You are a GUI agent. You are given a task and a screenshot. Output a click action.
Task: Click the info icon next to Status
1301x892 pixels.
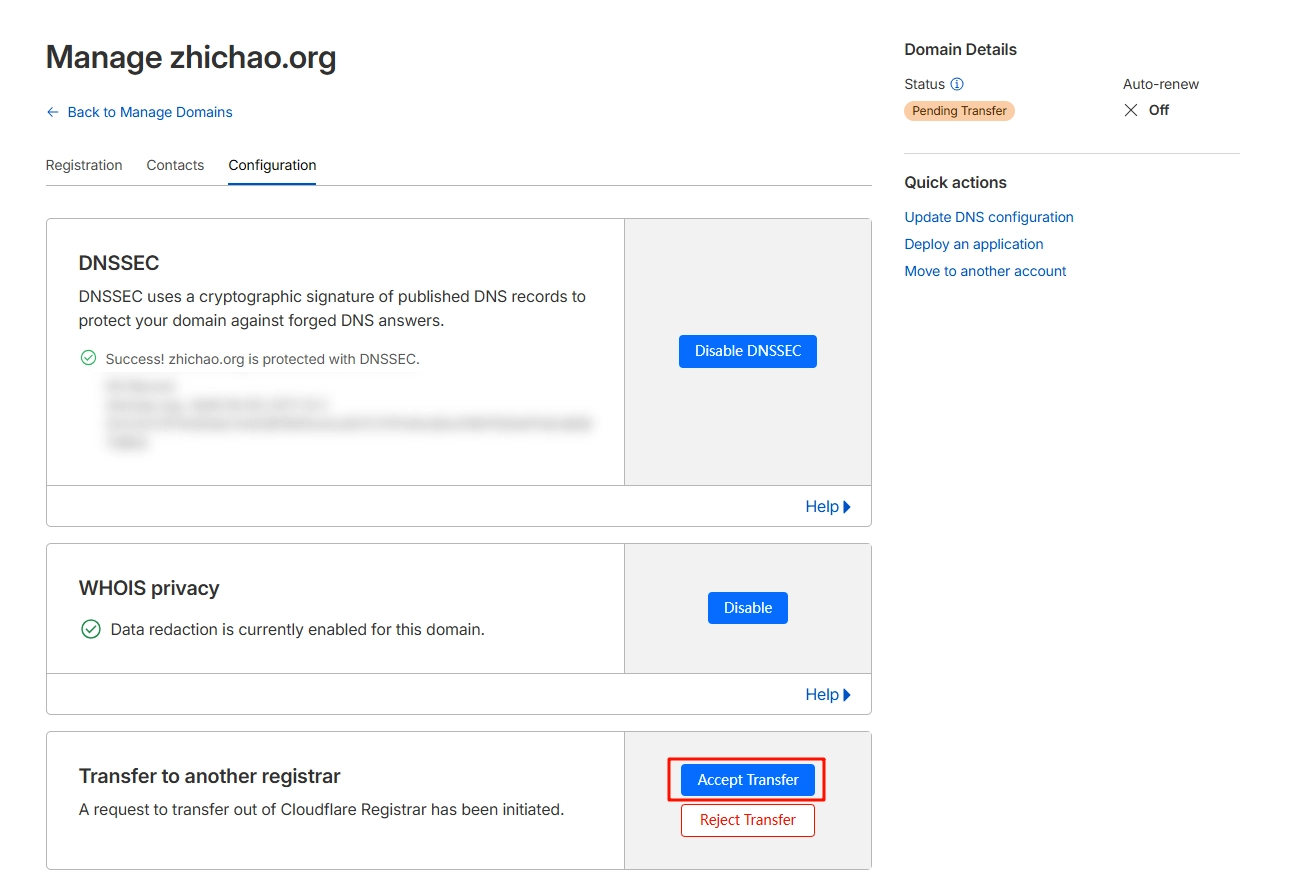[957, 85]
